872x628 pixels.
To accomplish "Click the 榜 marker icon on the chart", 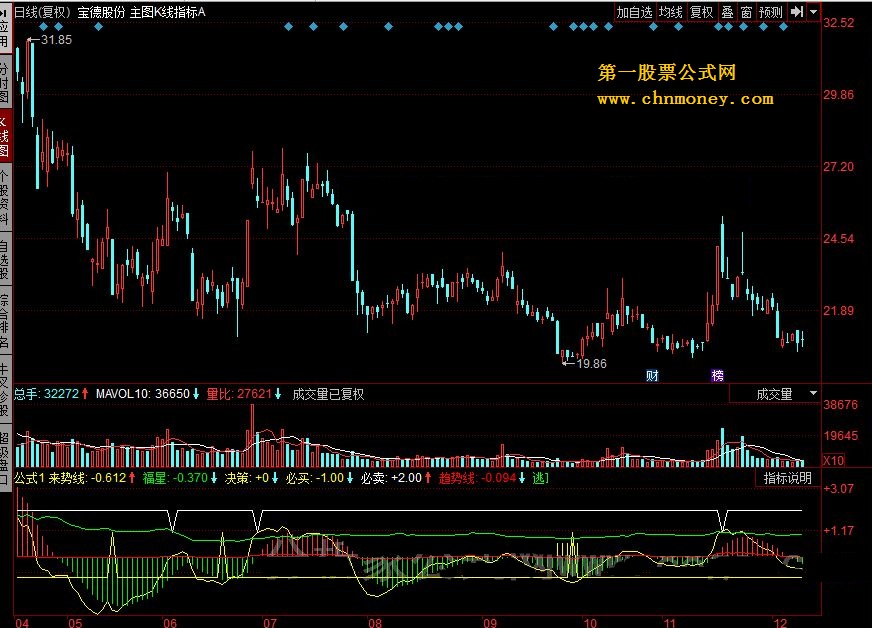I will (717, 375).
